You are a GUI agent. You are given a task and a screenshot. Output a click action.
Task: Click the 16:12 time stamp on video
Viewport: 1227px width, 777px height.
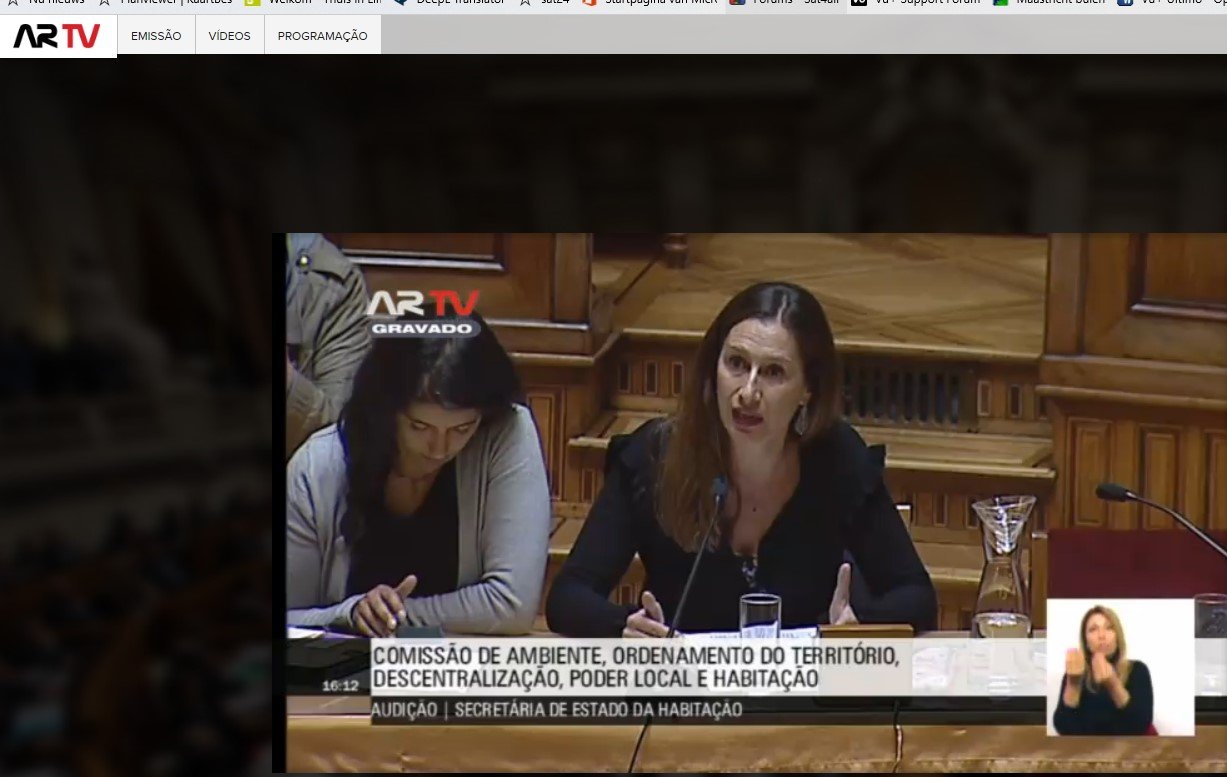[340, 686]
